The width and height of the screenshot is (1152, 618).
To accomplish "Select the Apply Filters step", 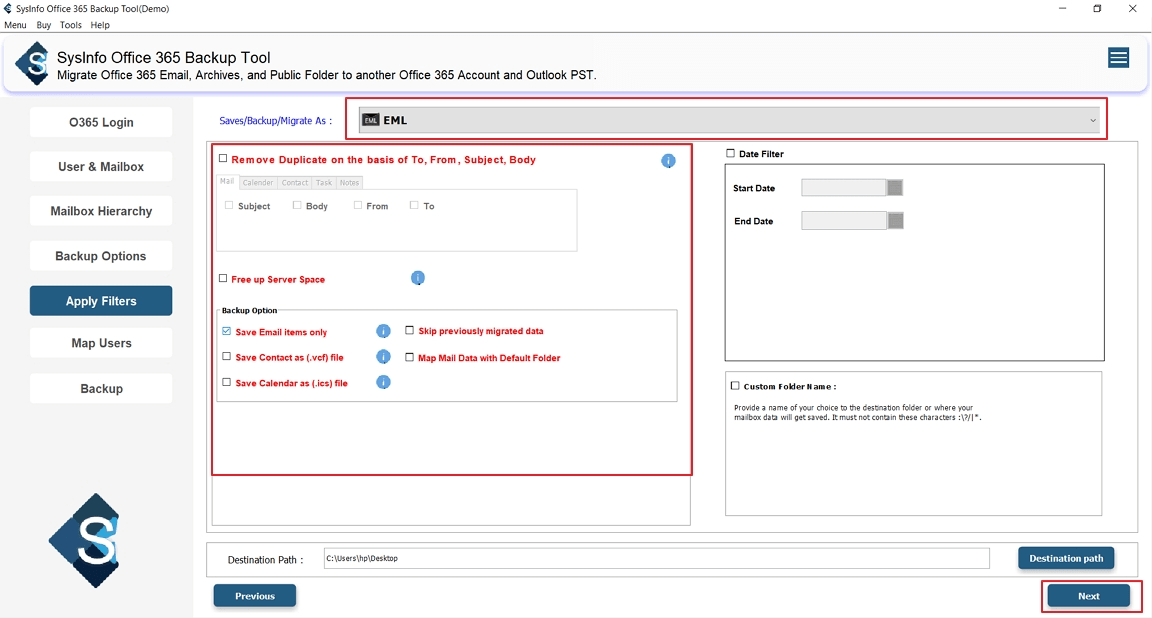I will pos(101,301).
